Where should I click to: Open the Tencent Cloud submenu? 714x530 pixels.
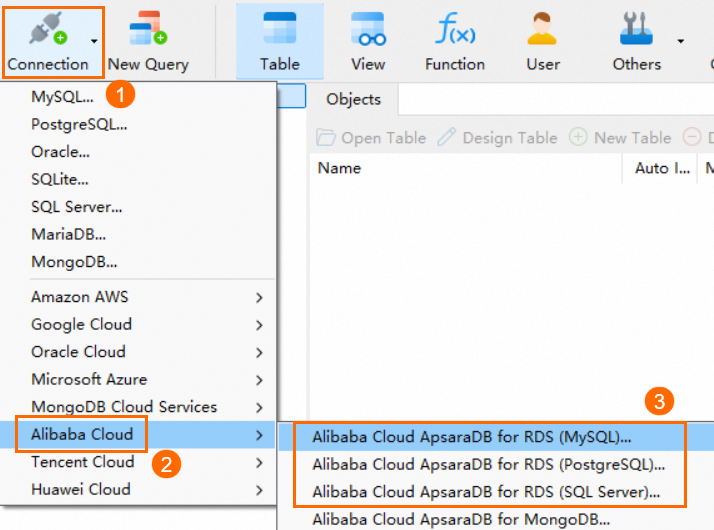[x=138, y=462]
